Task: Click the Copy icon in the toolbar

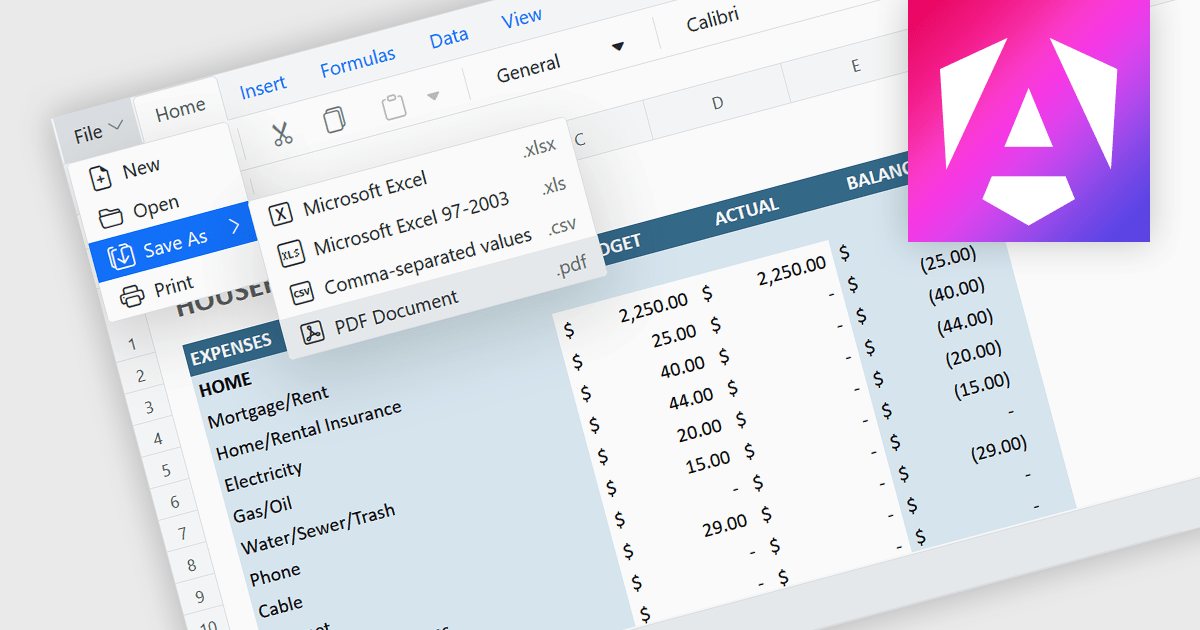Action: point(335,117)
